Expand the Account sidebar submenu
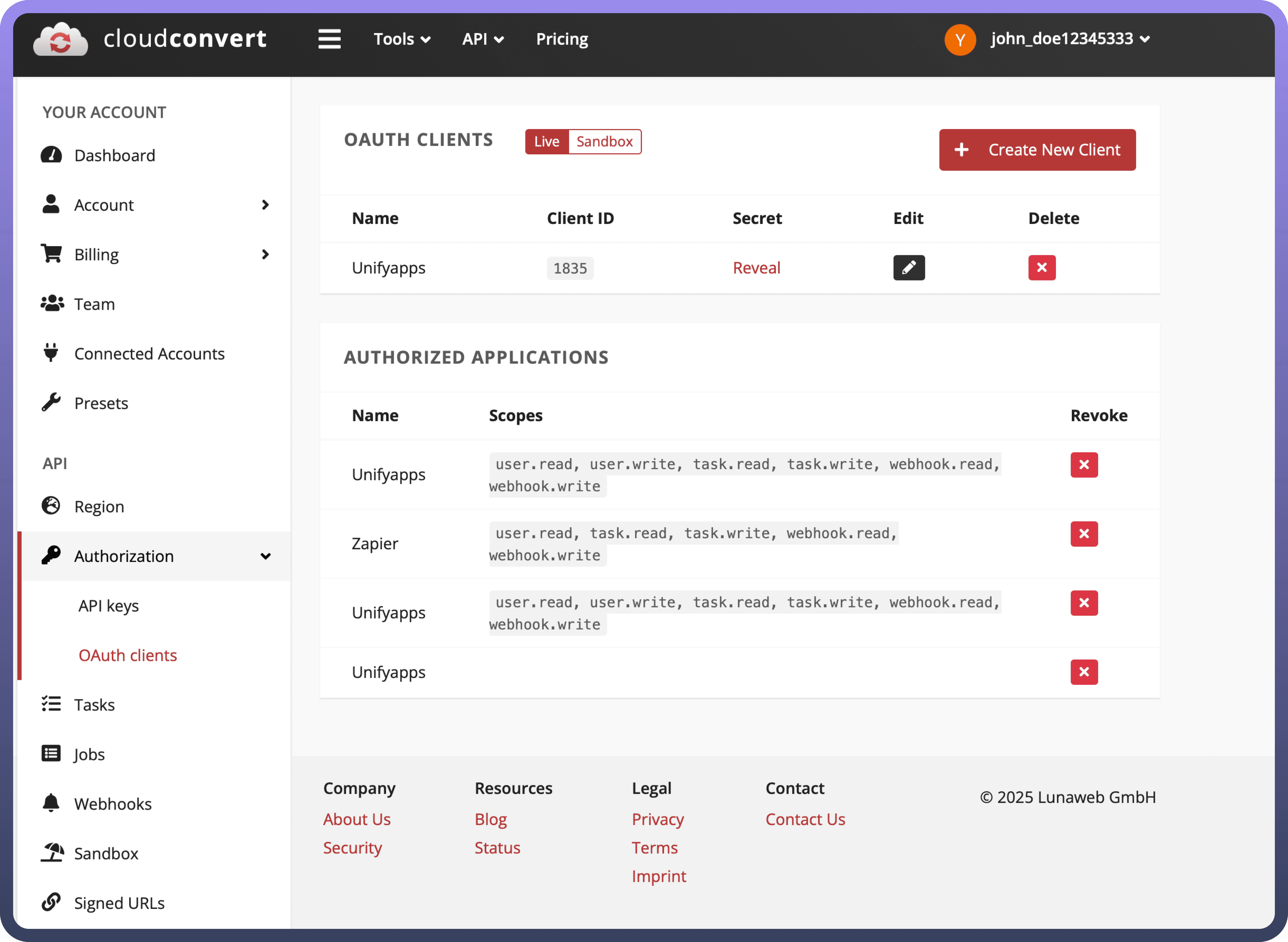The image size is (1288, 942). click(265, 205)
